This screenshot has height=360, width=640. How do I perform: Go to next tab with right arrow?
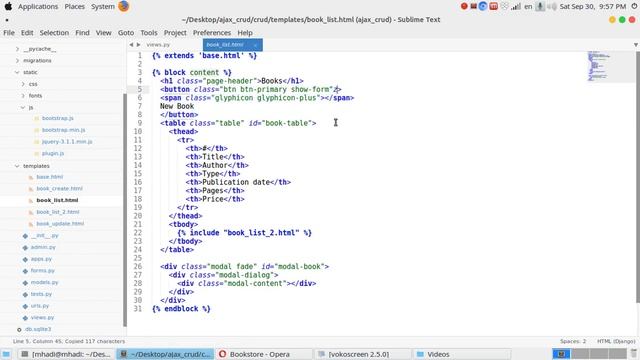pos(139,44)
